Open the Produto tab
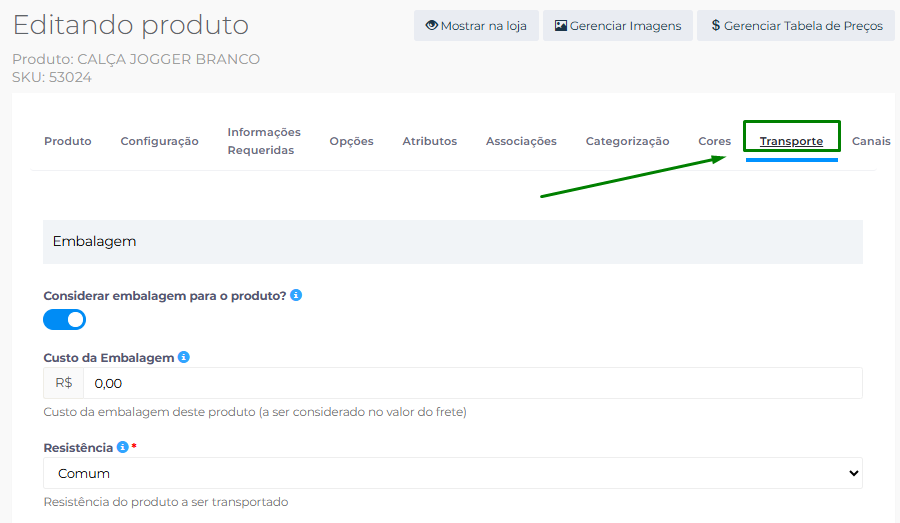 [68, 141]
